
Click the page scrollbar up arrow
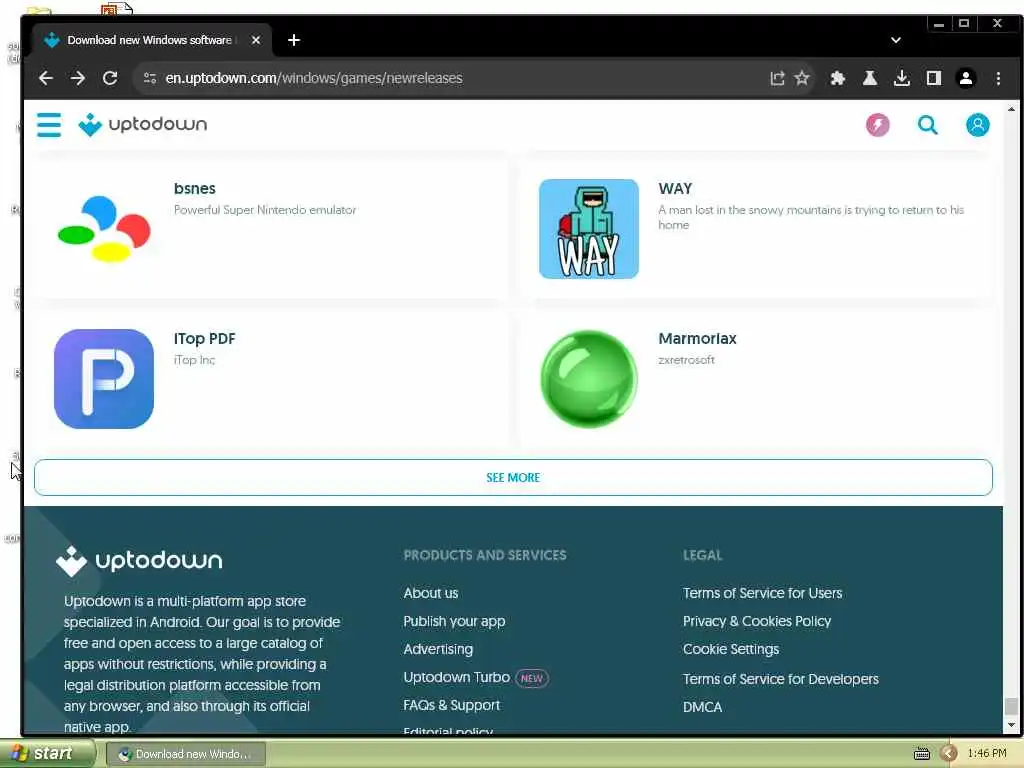click(1011, 108)
